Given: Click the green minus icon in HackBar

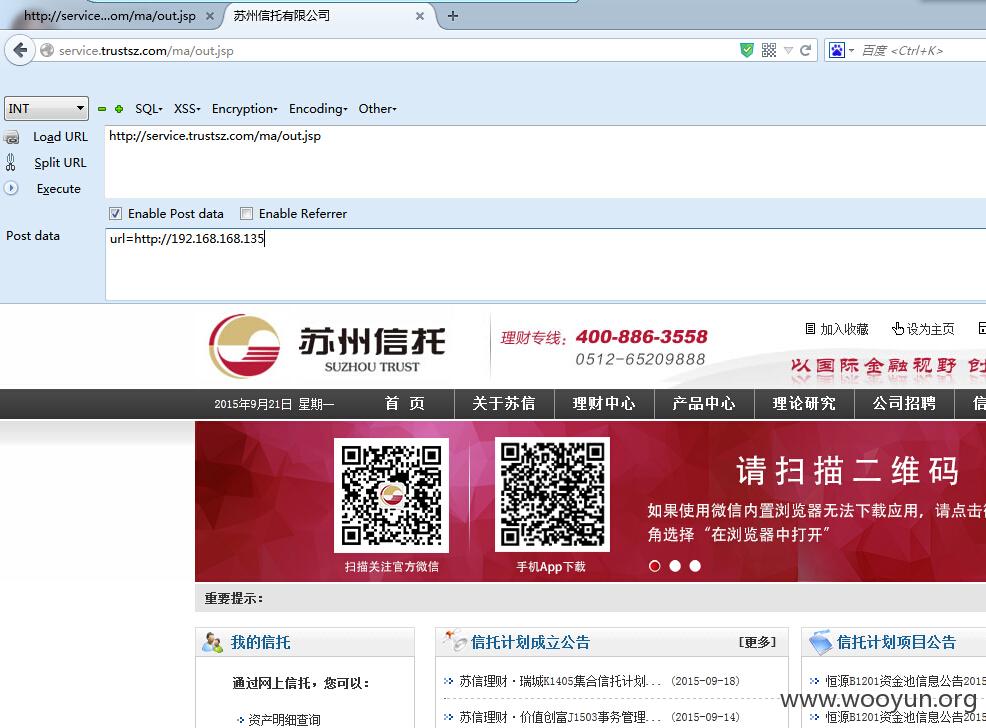Looking at the screenshot, I should tap(102, 109).
